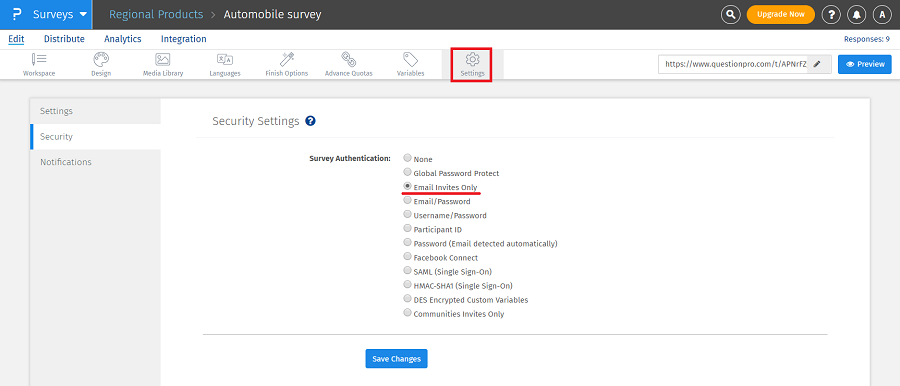This screenshot has width=900, height=386.
Task: Edit survey URL with pencil icon
Action: pyautogui.click(x=817, y=64)
